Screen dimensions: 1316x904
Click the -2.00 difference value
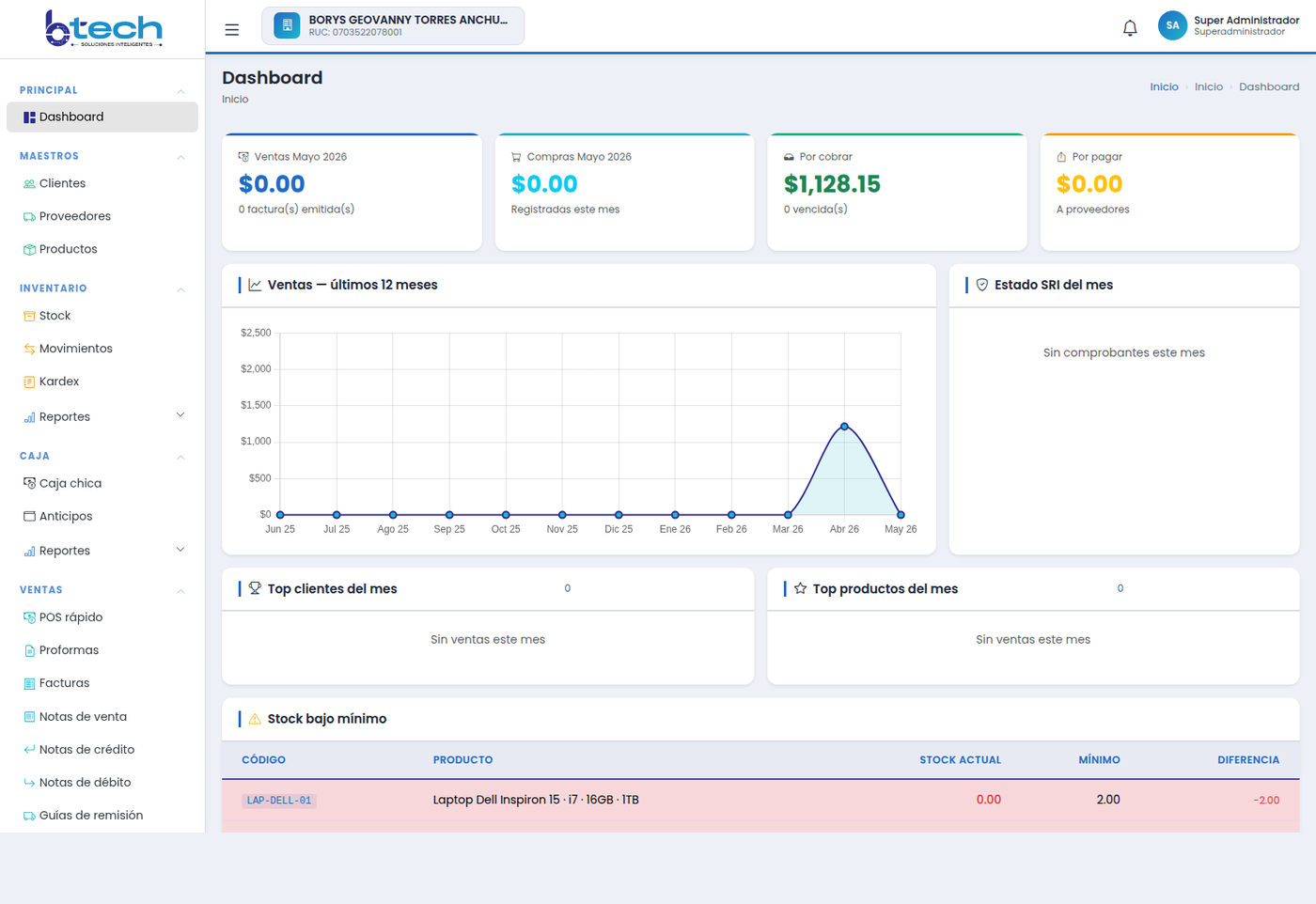[1266, 801]
